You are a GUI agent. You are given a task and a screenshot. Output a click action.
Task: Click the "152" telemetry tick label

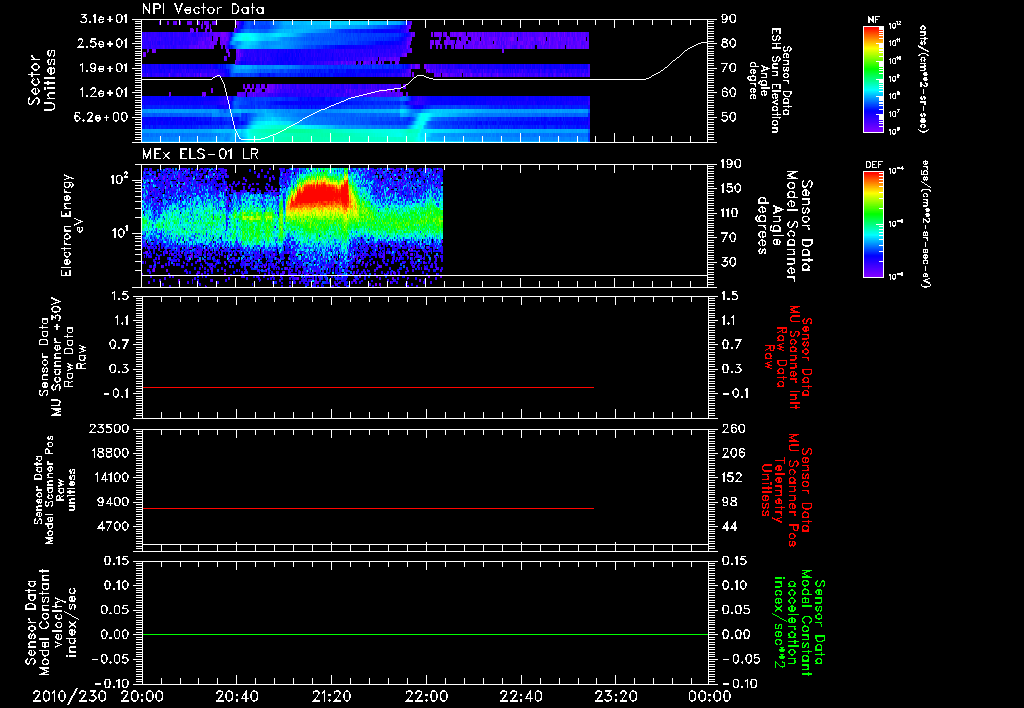(x=731, y=477)
